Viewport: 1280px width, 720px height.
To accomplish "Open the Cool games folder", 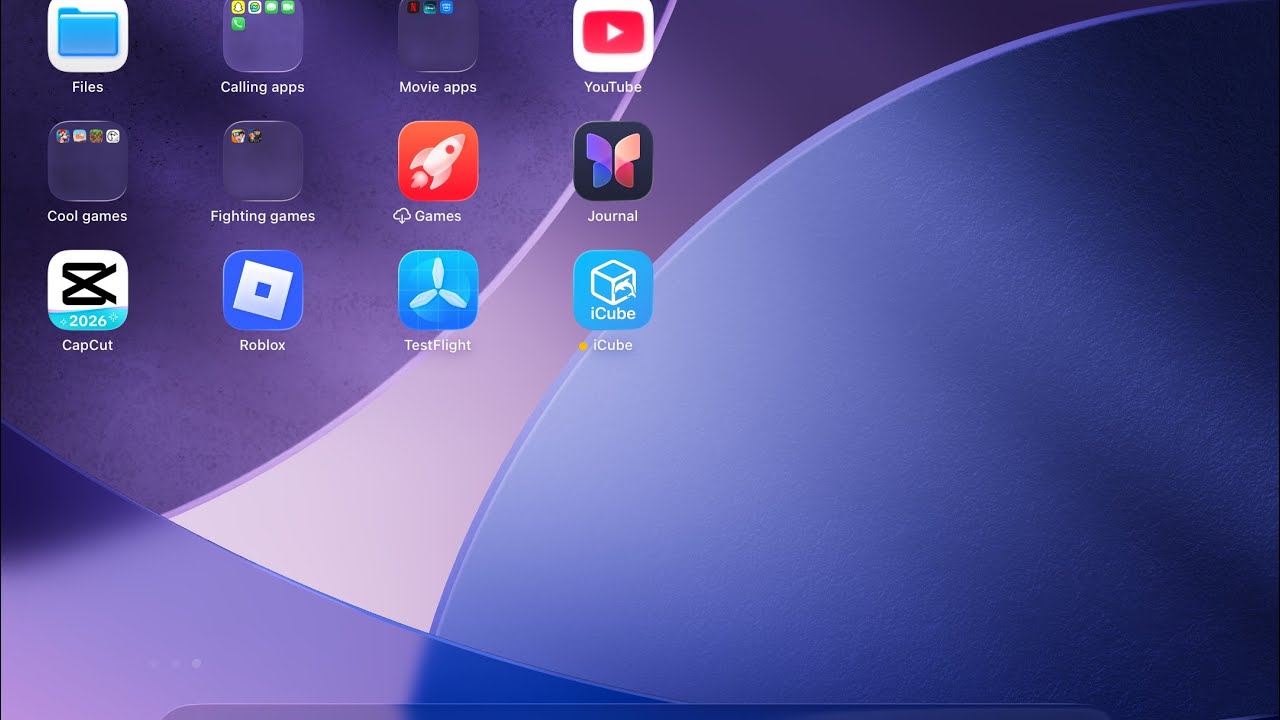I will click(x=88, y=161).
